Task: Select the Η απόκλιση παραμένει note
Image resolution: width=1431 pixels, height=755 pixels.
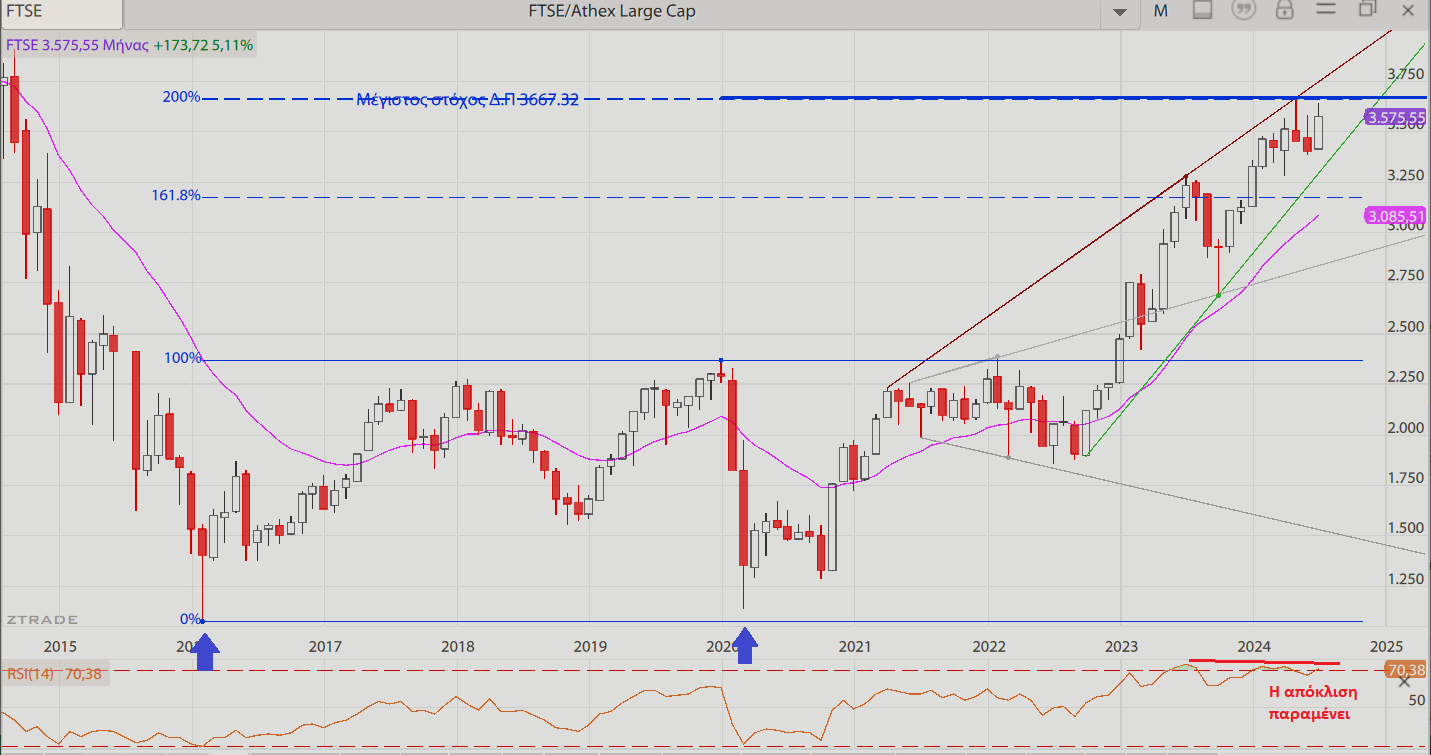Action: point(1312,703)
